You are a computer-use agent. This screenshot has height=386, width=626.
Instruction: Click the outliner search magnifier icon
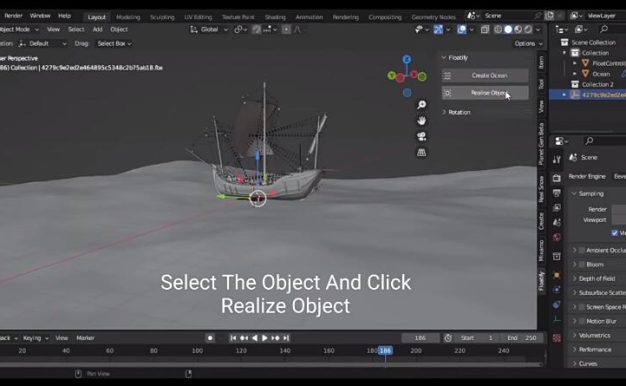604,29
